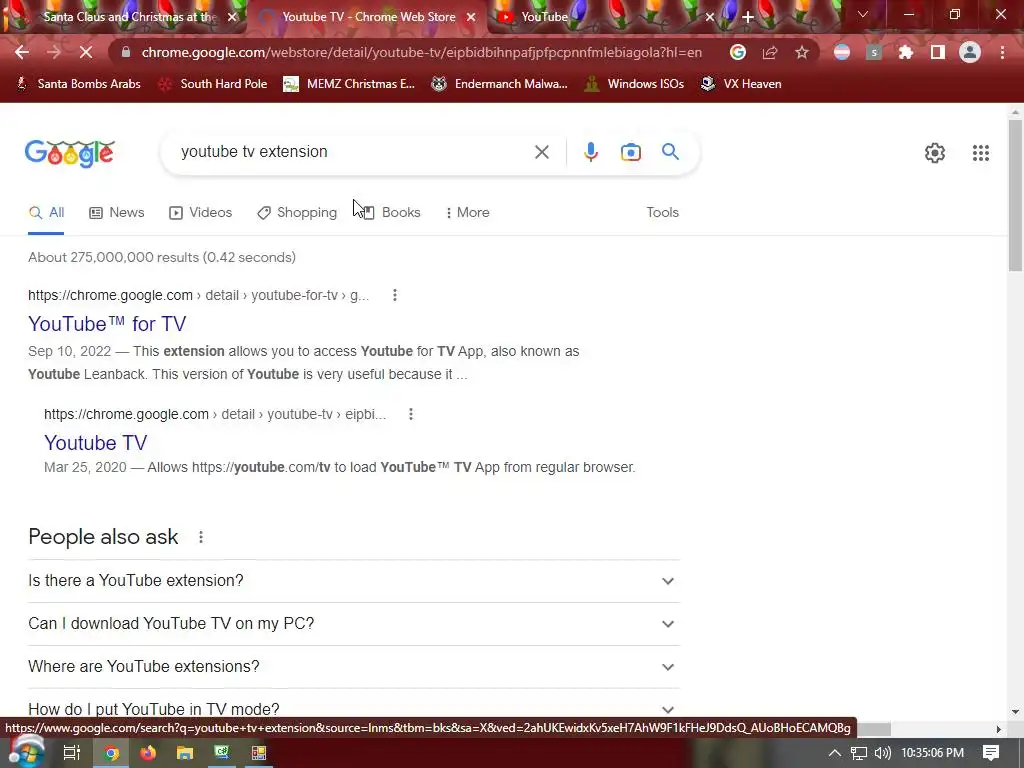
Task: Close the Santa Claus and Christmas tab
Action: pyautogui.click(x=232, y=17)
